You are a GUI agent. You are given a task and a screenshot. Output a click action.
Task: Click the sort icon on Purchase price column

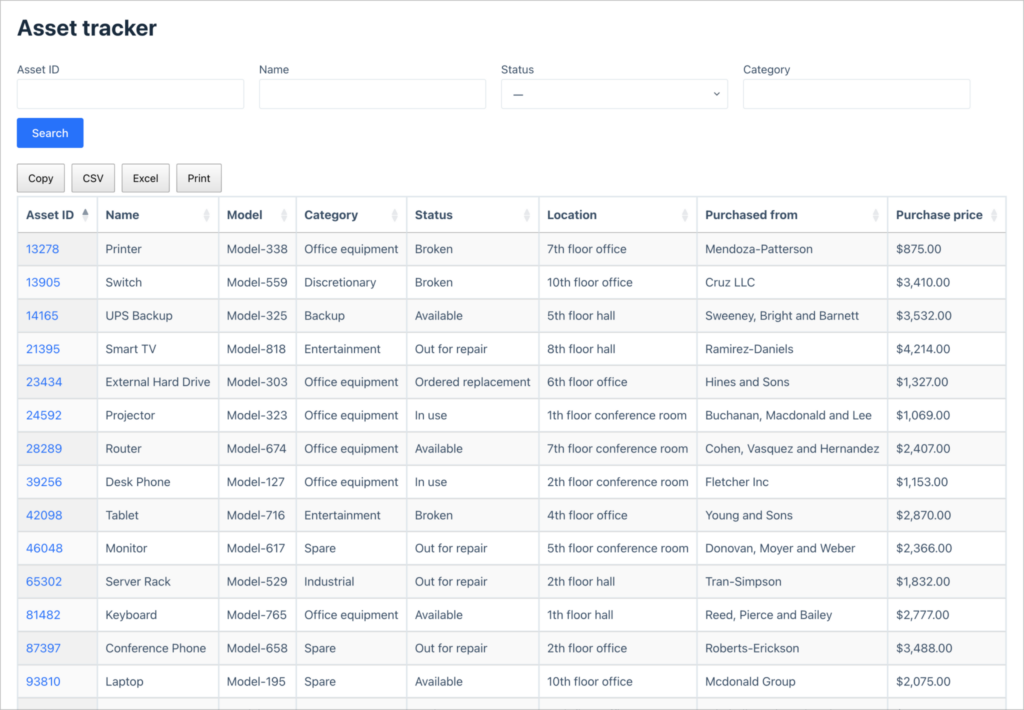[x=996, y=214]
